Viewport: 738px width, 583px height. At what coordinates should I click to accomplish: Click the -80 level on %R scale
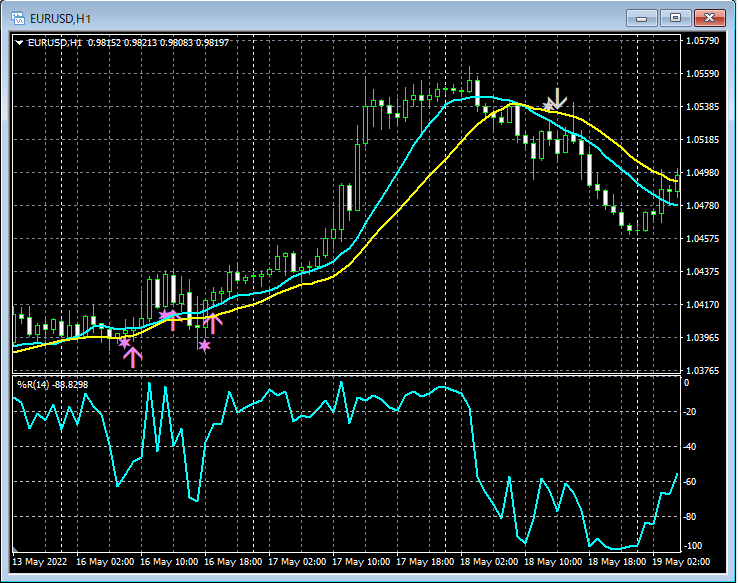(690, 517)
